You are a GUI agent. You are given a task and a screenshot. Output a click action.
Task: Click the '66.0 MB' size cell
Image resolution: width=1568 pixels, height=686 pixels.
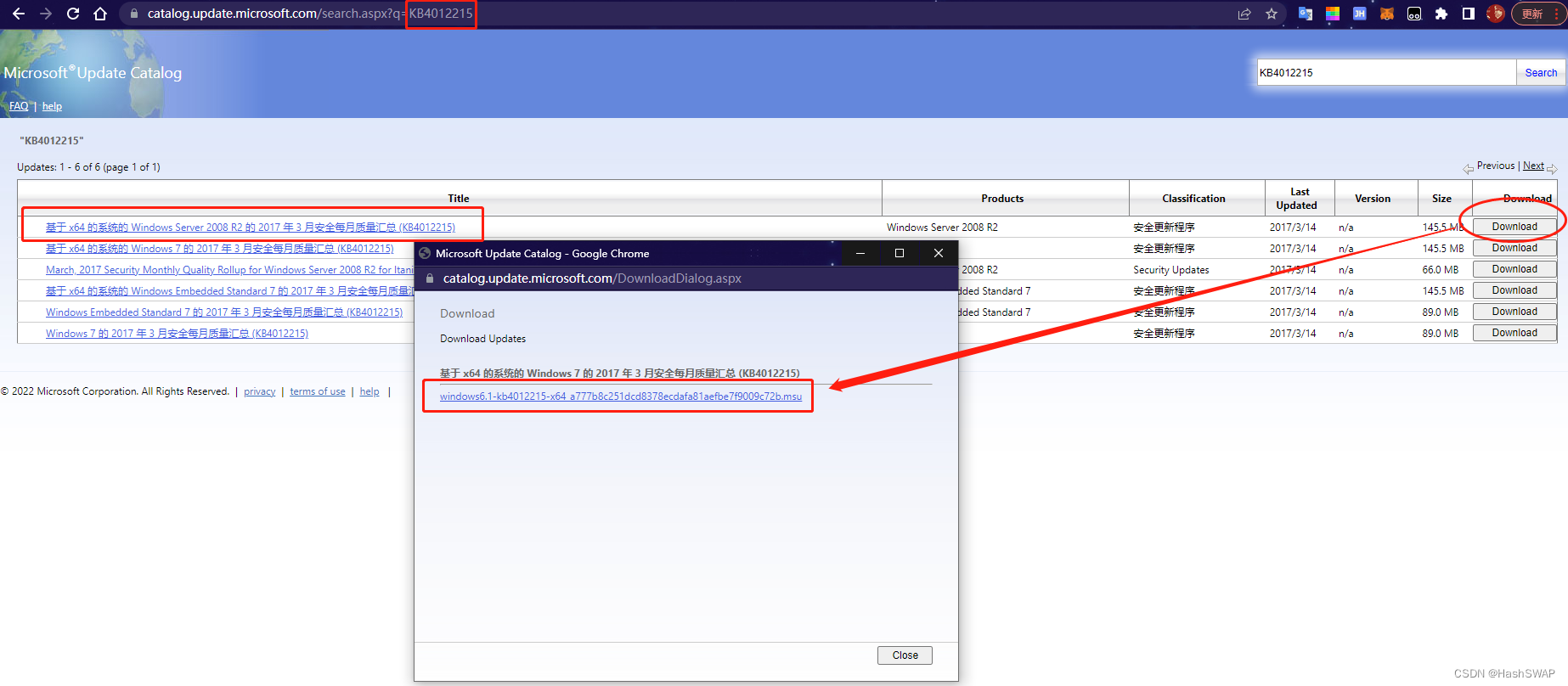(1441, 270)
